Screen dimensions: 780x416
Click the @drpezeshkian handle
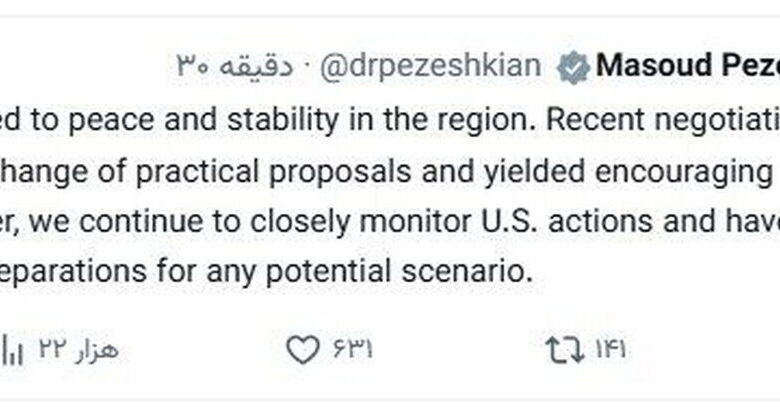click(430, 67)
